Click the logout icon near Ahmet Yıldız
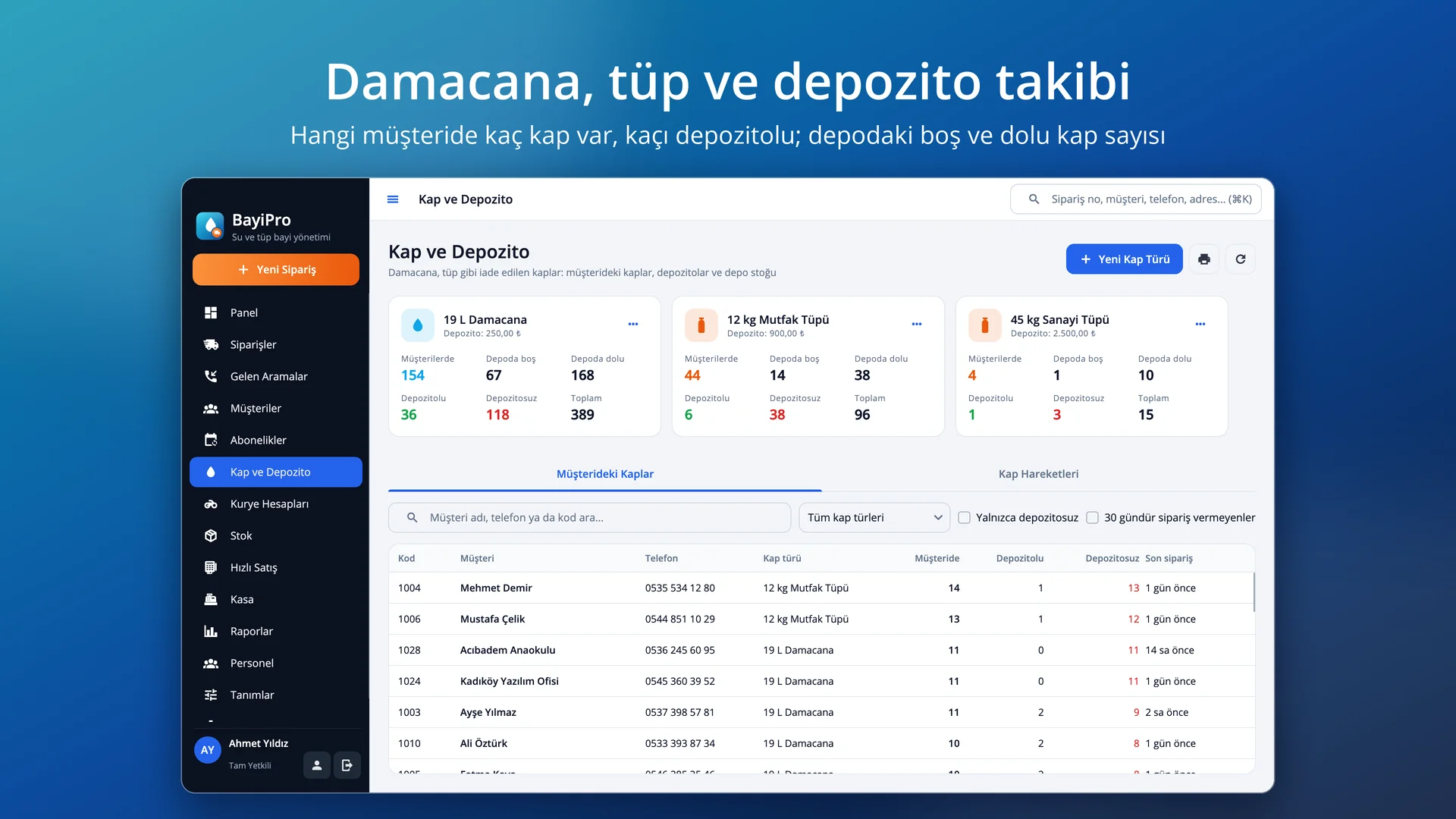The image size is (1456, 819). [347, 765]
